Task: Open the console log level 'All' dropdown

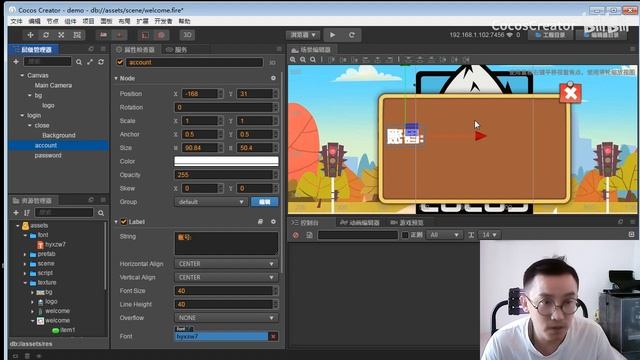Action: 444,235
